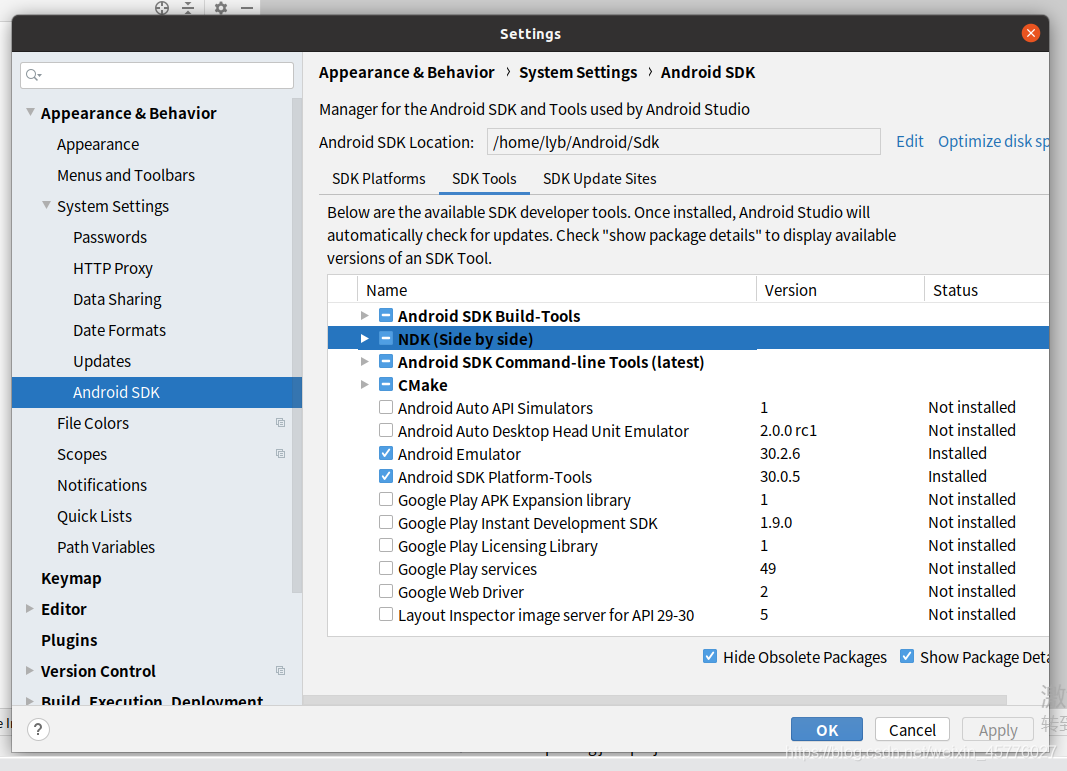Click OK to confirm settings
This screenshot has height=771, width=1067.
(x=827, y=729)
